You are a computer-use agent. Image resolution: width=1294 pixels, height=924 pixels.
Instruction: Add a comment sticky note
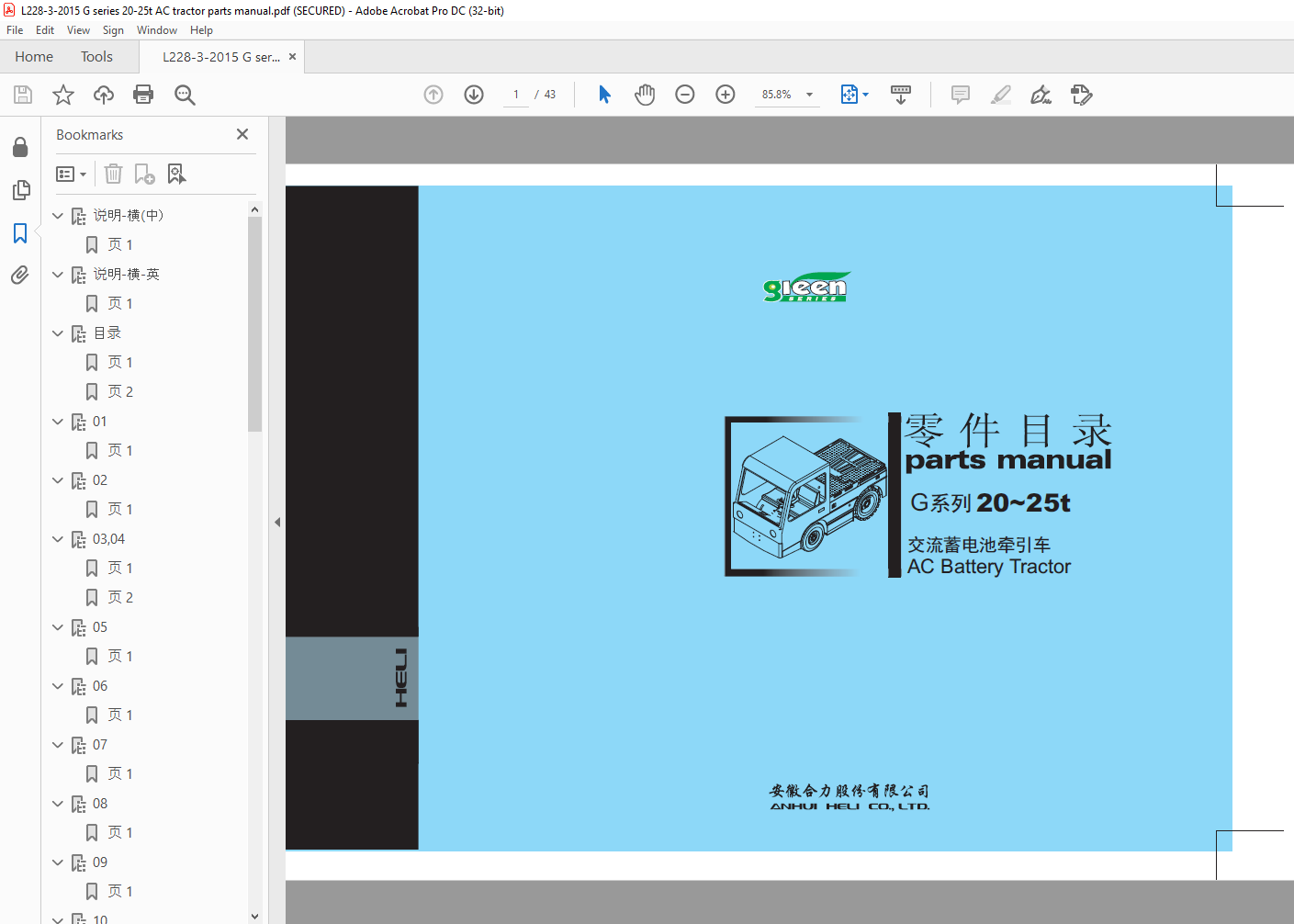coord(961,95)
